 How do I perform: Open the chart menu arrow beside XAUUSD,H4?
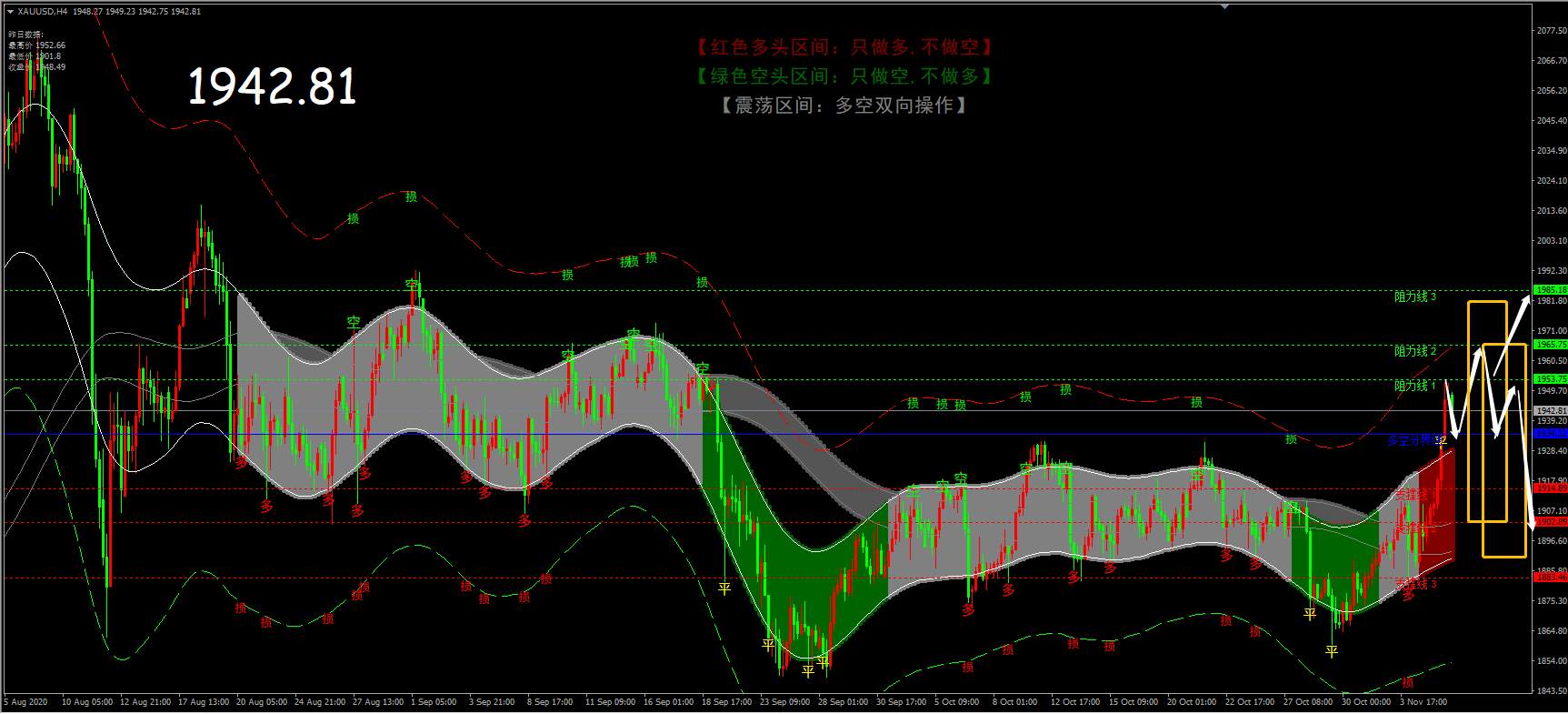[x=10, y=12]
